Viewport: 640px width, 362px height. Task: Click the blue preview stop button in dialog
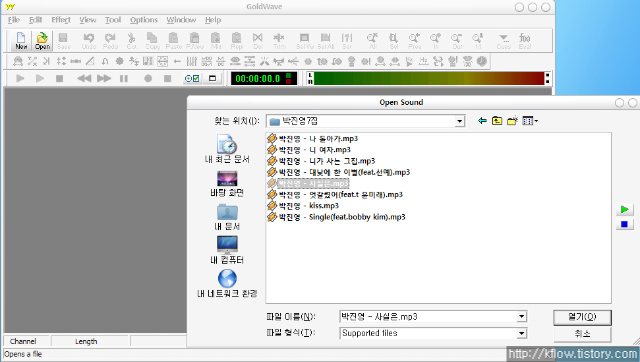[624, 224]
